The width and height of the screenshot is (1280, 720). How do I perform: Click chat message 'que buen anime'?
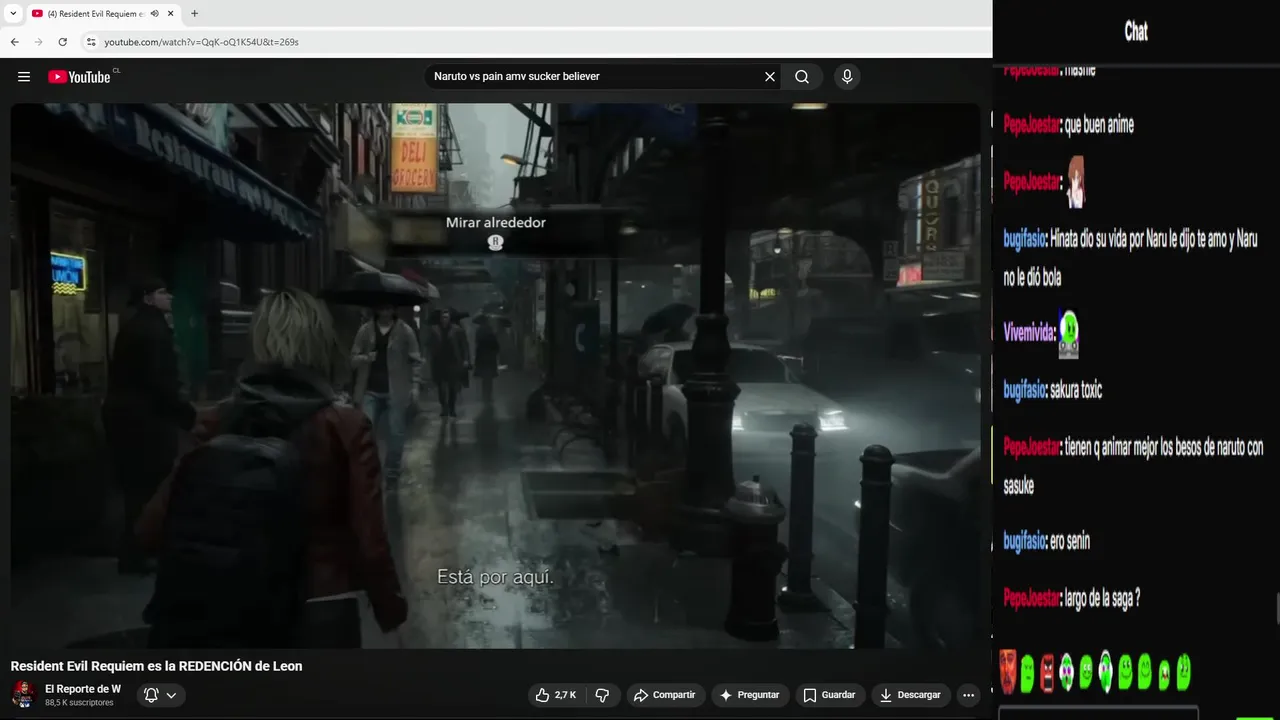click(x=1099, y=126)
